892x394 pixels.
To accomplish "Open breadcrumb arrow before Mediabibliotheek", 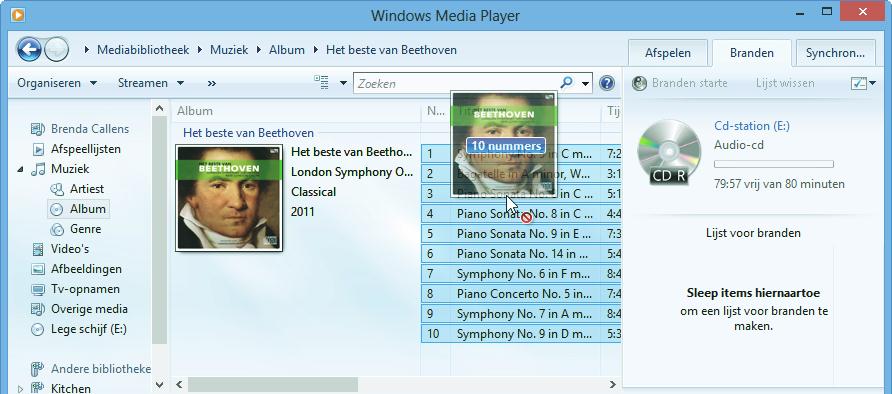I will [x=87, y=50].
